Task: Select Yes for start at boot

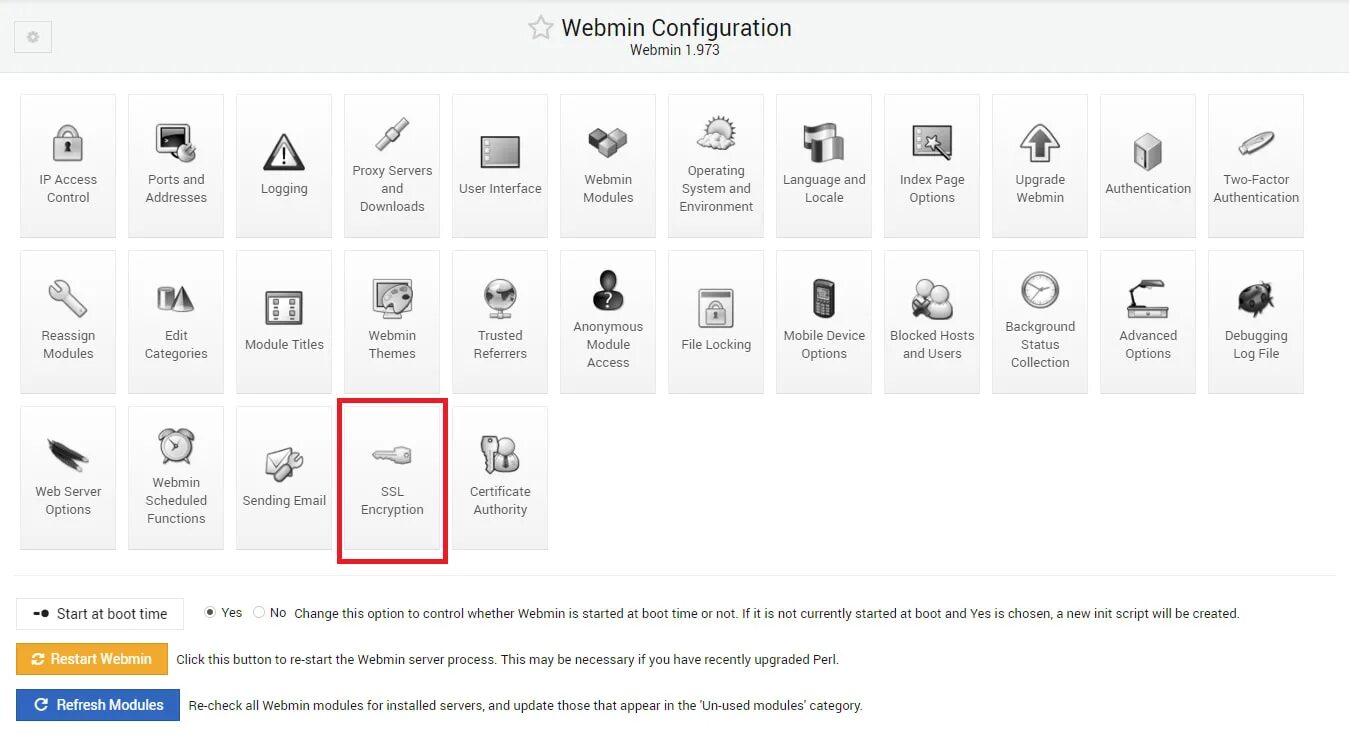Action: tap(210, 612)
